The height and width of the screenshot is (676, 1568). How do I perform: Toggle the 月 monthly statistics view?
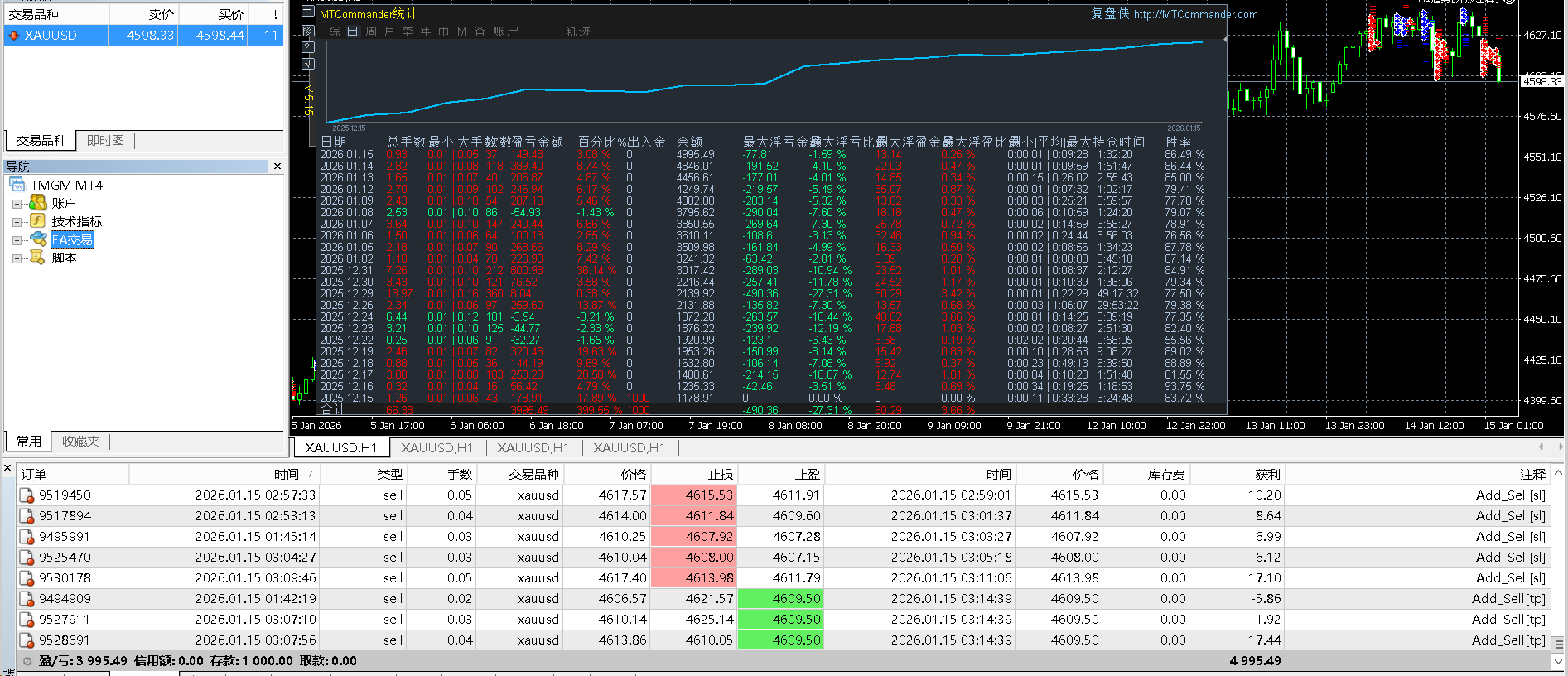pyautogui.click(x=389, y=31)
